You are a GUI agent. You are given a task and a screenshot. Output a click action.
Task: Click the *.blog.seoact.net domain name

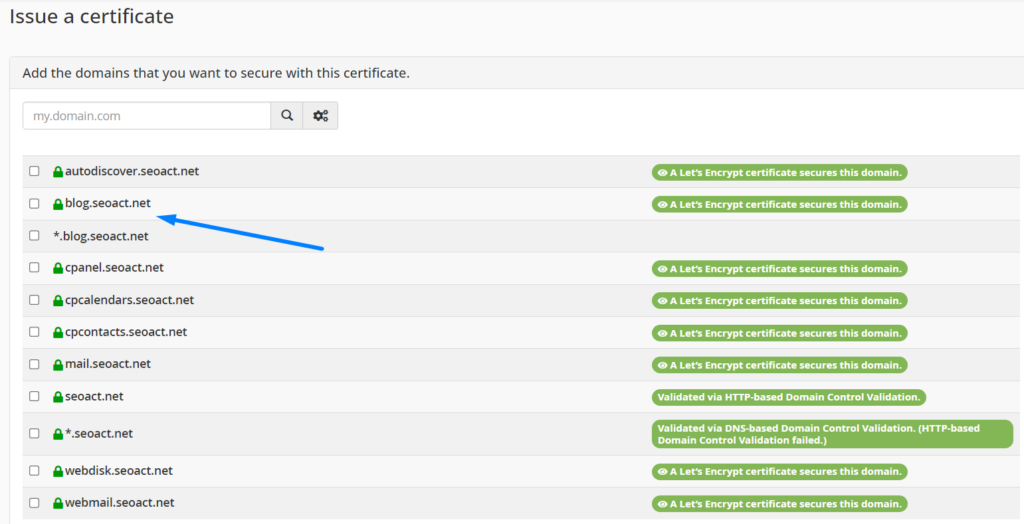[101, 236]
